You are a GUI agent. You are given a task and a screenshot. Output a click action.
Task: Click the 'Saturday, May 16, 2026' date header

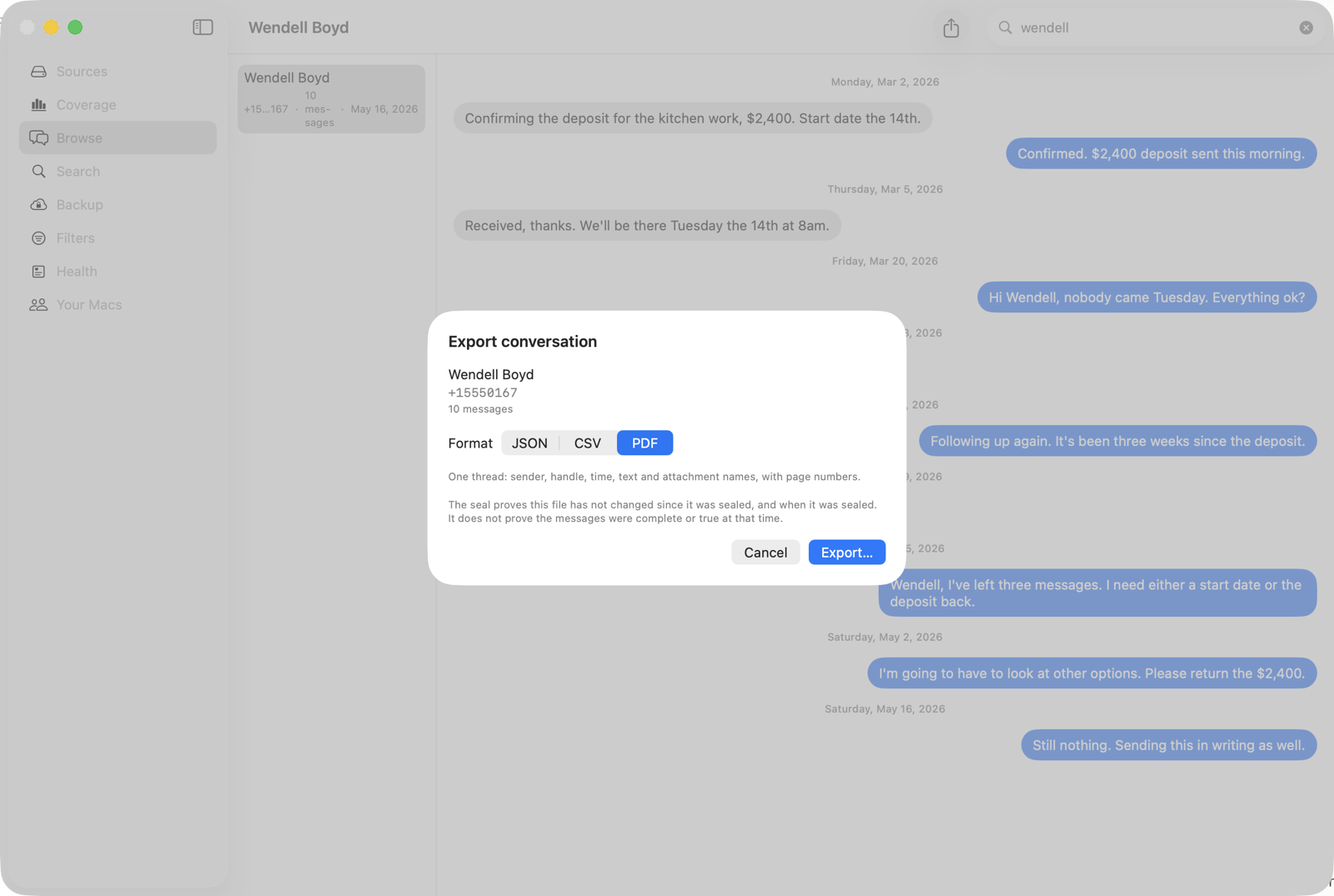pos(885,709)
